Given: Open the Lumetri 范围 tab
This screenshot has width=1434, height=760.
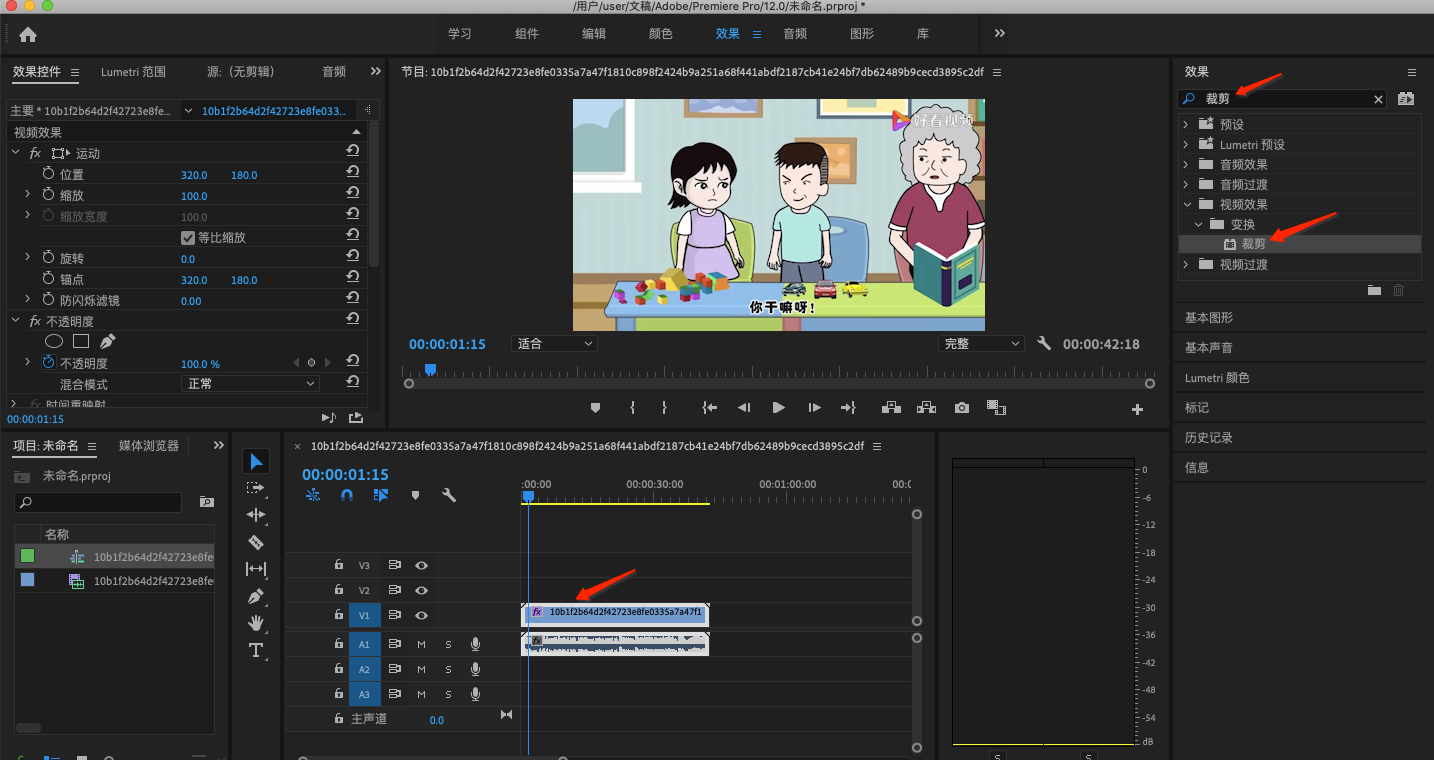Looking at the screenshot, I should click(133, 72).
